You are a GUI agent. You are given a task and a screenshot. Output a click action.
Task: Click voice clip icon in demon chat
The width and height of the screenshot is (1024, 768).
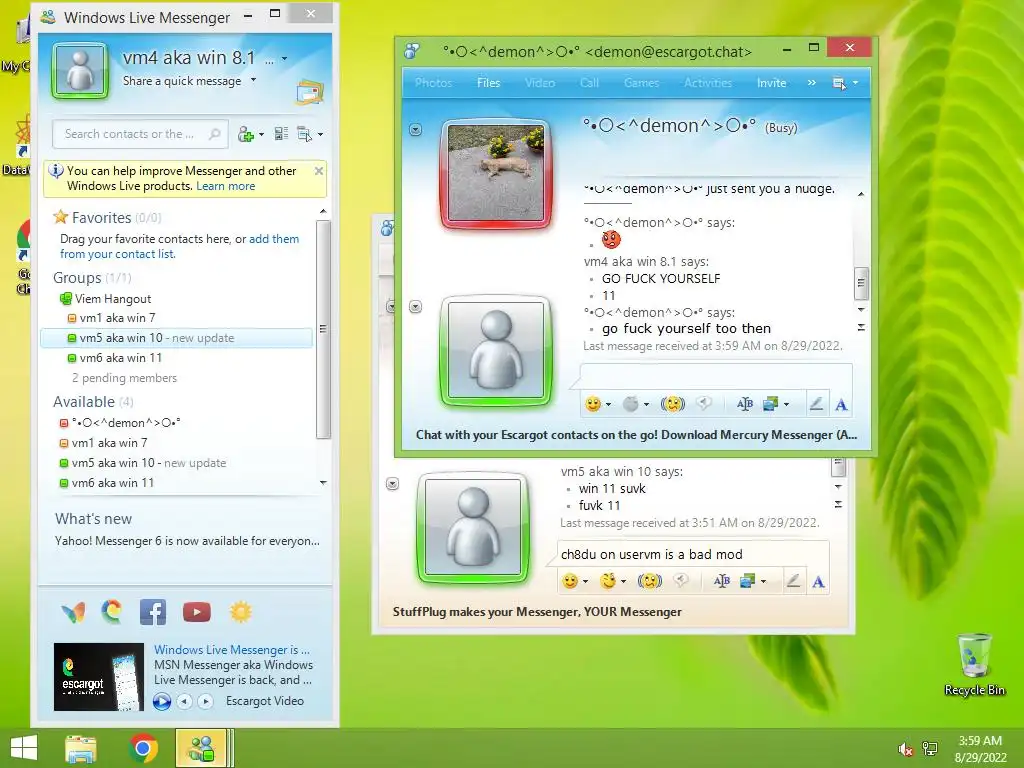point(703,404)
